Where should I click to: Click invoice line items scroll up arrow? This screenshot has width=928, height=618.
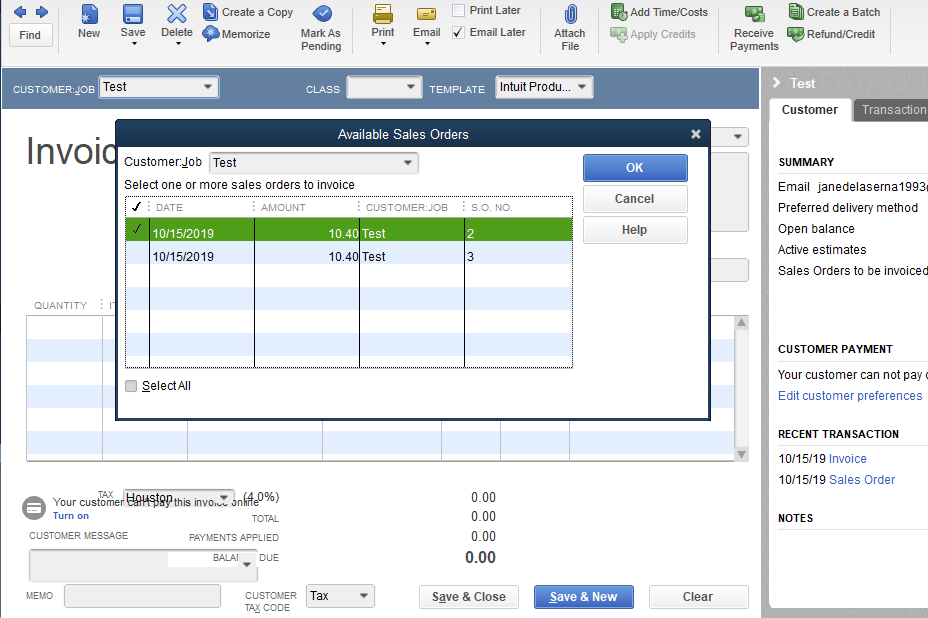[x=741, y=323]
